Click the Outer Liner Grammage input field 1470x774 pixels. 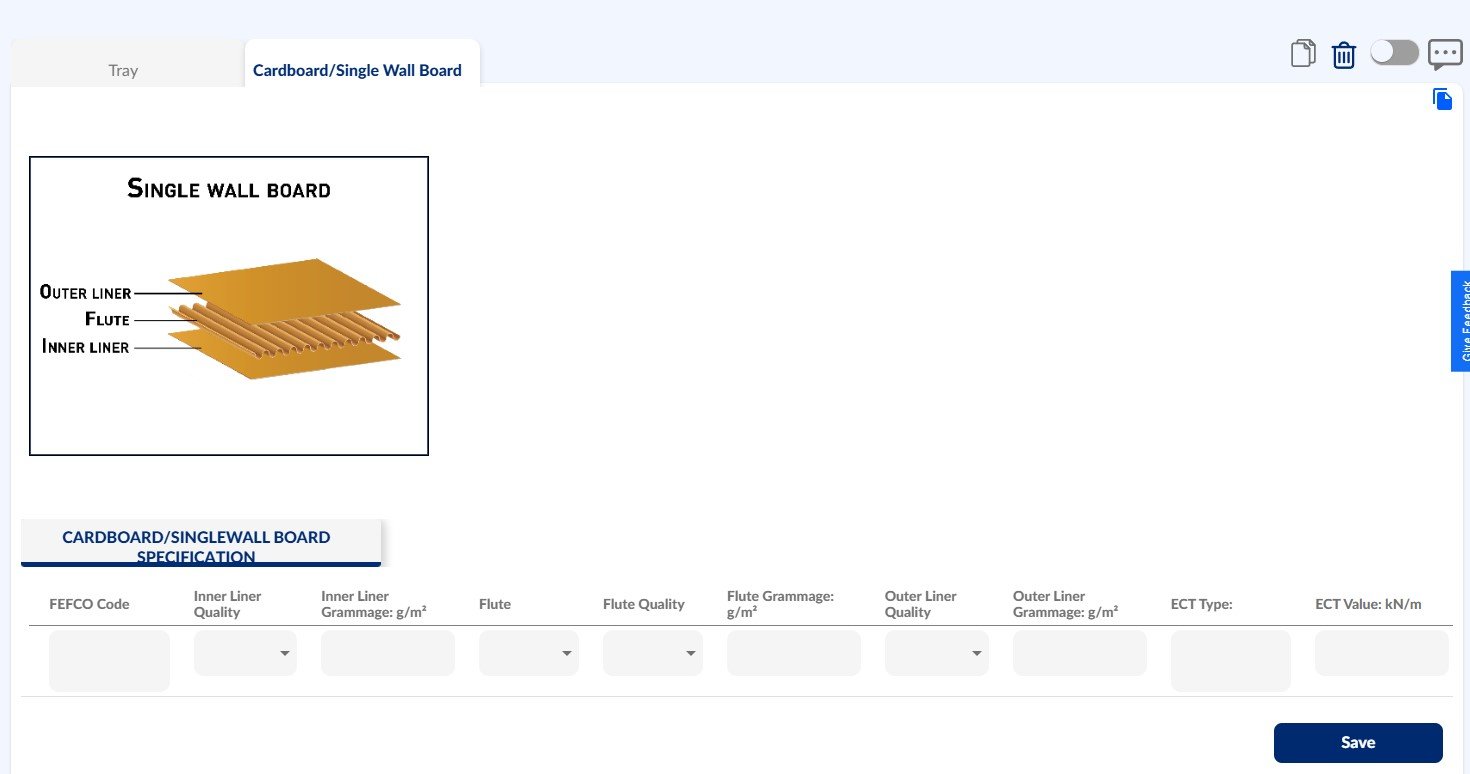coord(1080,653)
